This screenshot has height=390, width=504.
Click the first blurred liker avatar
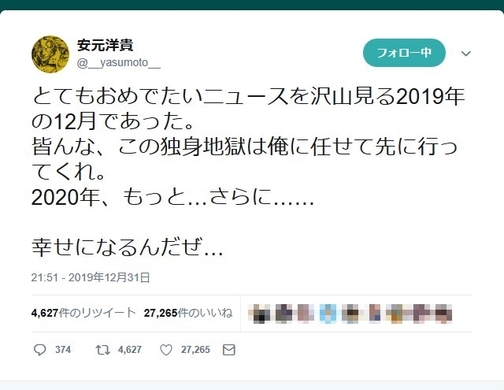pyautogui.click(x=262, y=314)
